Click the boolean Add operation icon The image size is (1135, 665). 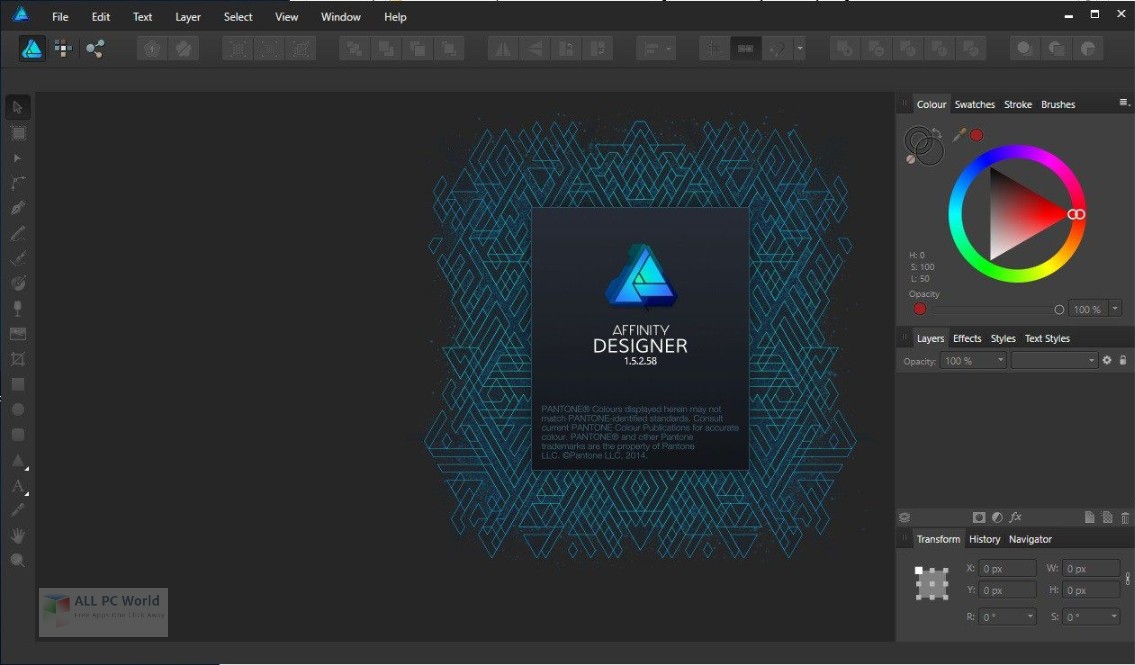844,48
